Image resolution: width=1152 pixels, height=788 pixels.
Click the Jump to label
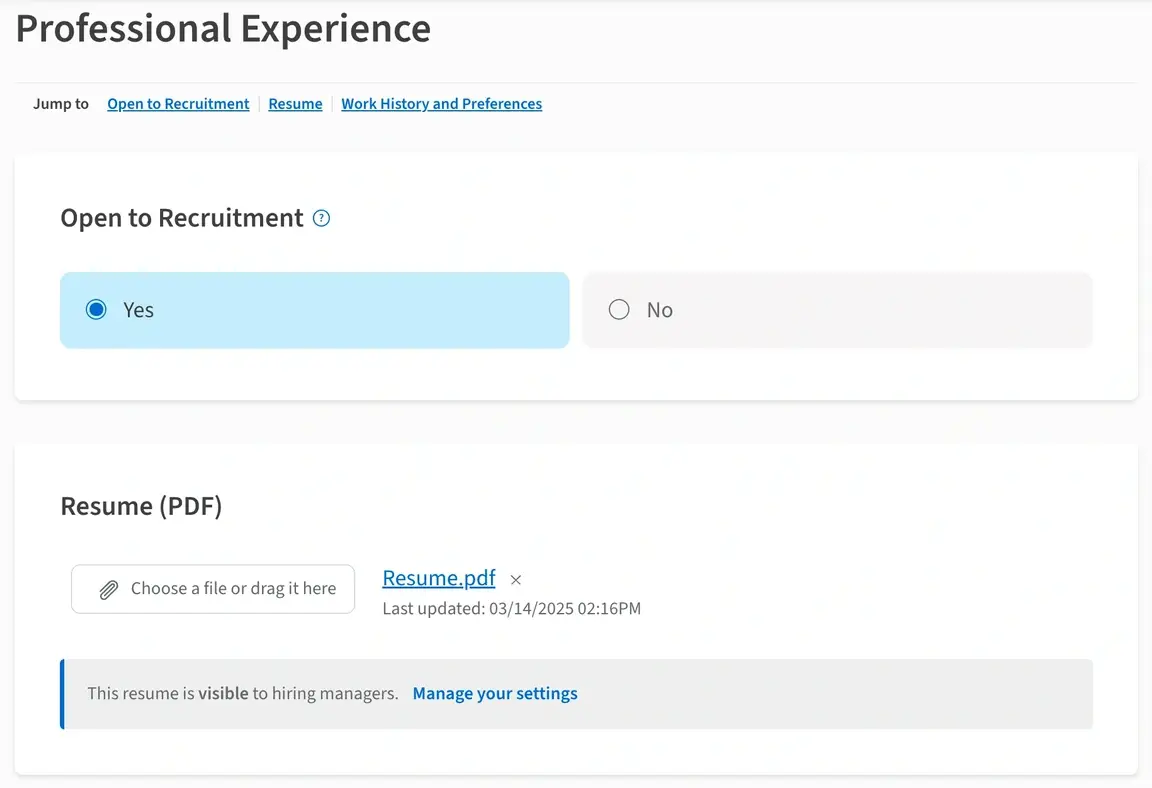61,104
